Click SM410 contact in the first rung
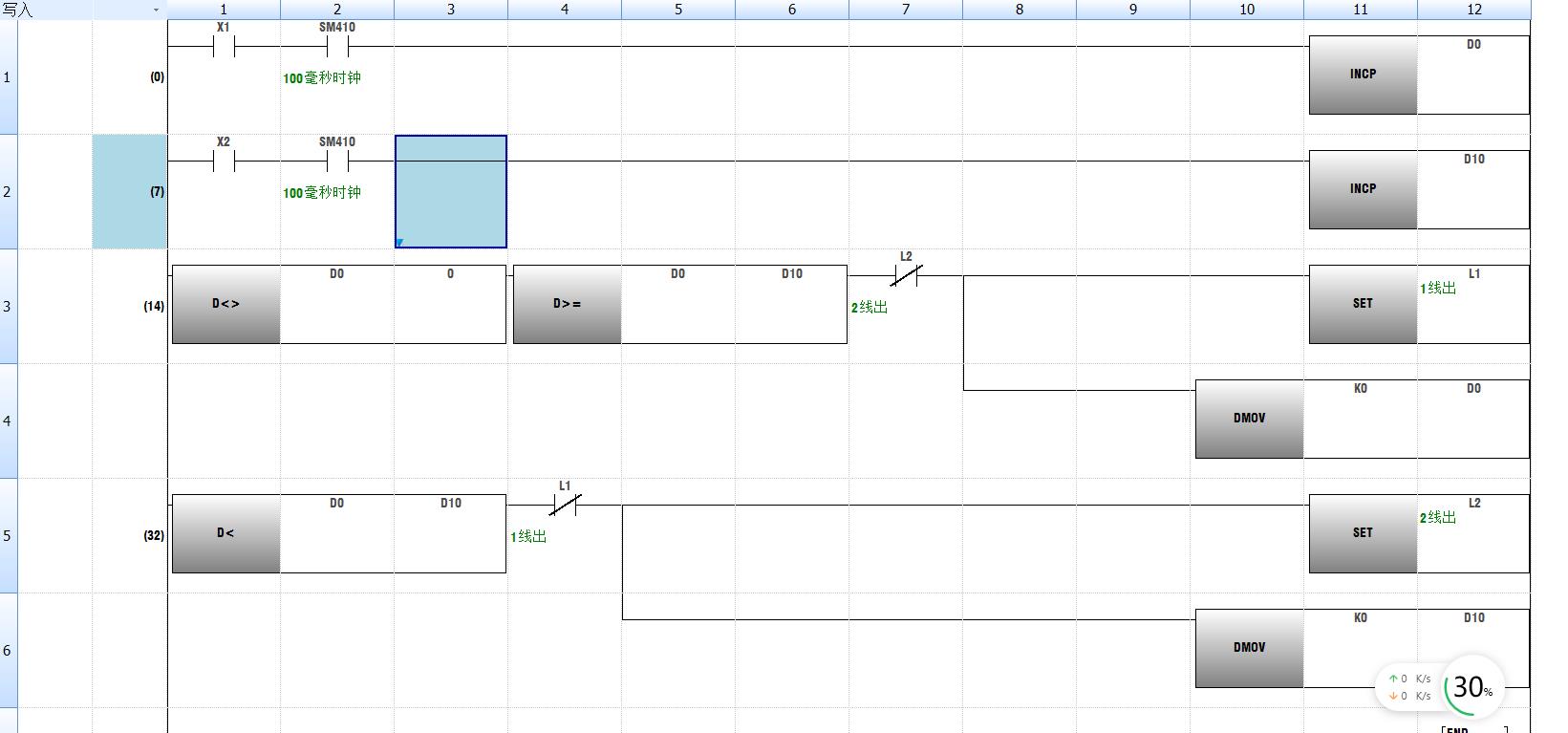Viewport: 1568px width, 733px height. click(336, 46)
